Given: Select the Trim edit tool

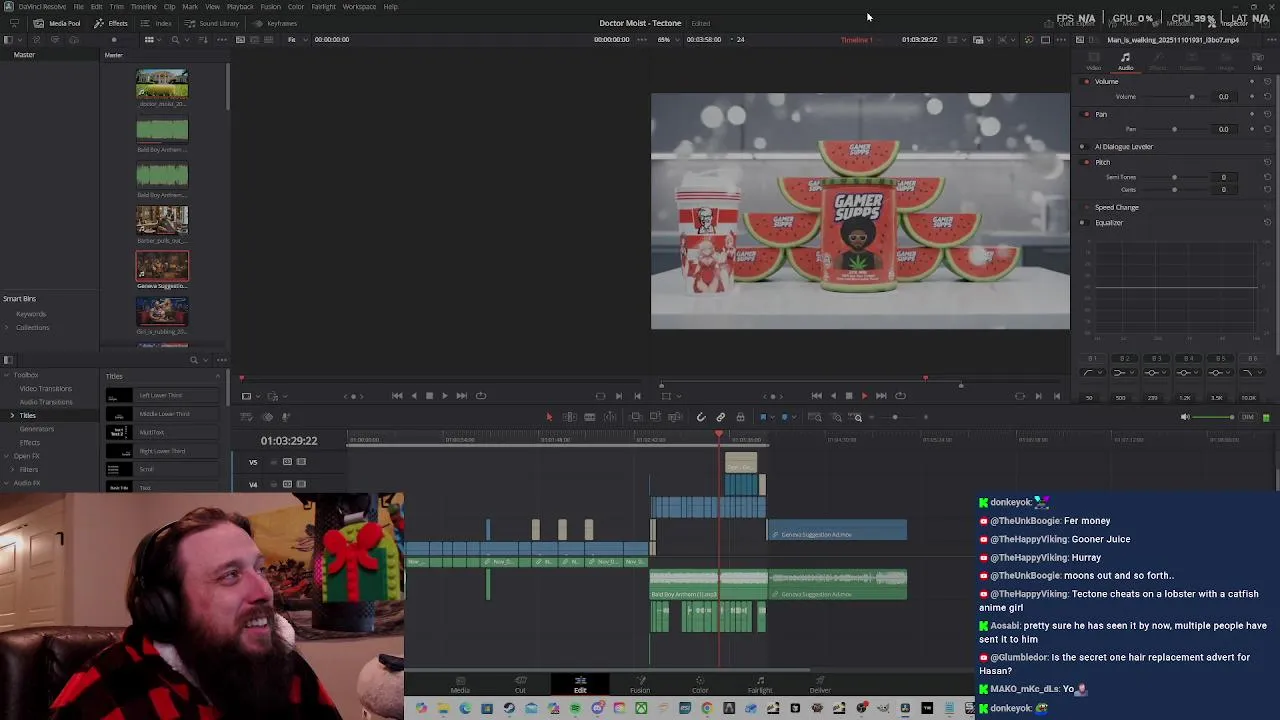Looking at the screenshot, I should click(569, 417).
